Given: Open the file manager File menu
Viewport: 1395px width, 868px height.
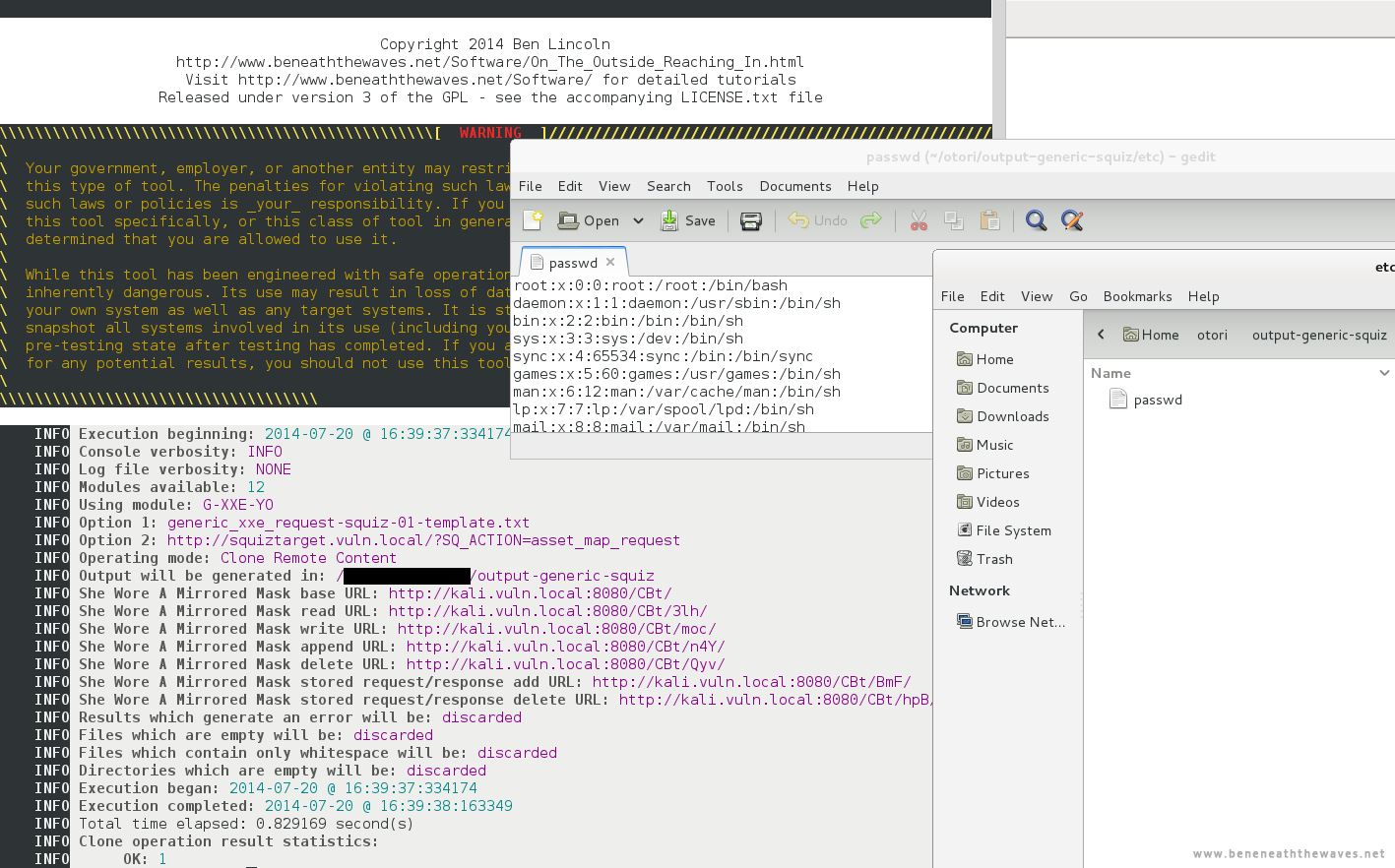Looking at the screenshot, I should tap(952, 296).
